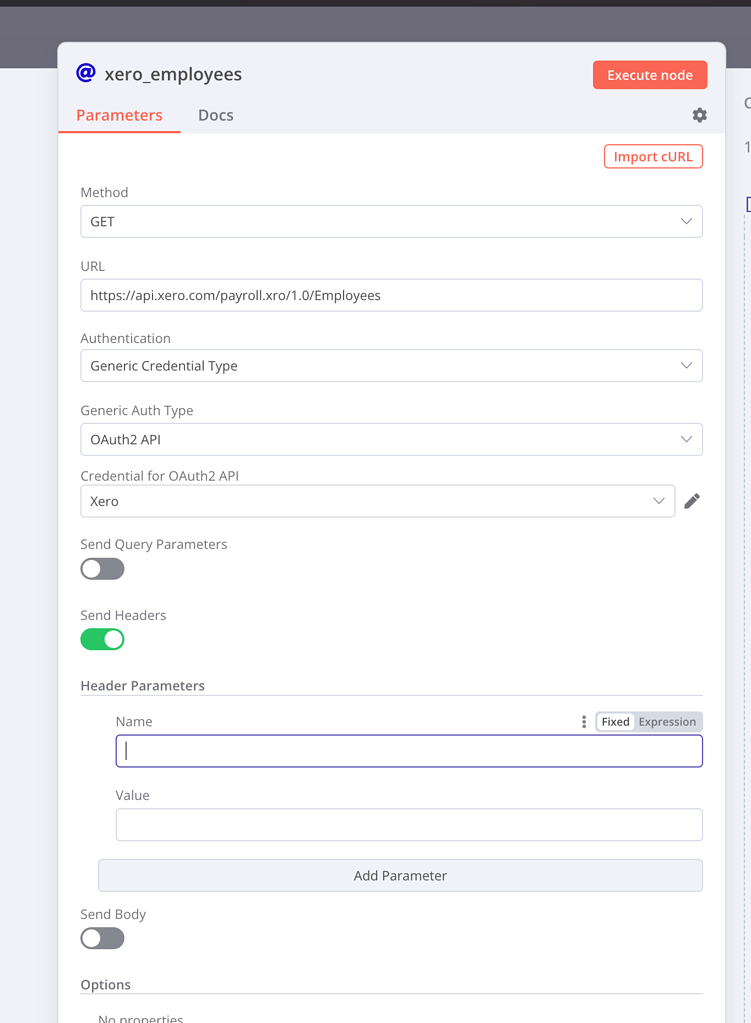751x1023 pixels.
Task: Click the @ HTTP node icon
Action: tap(86, 73)
